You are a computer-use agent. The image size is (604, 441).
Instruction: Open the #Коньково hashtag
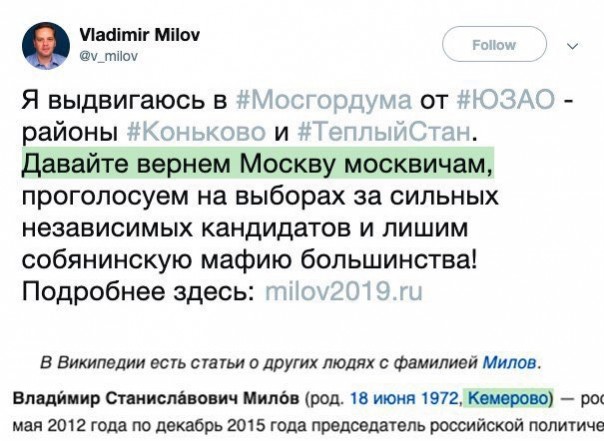195,133
